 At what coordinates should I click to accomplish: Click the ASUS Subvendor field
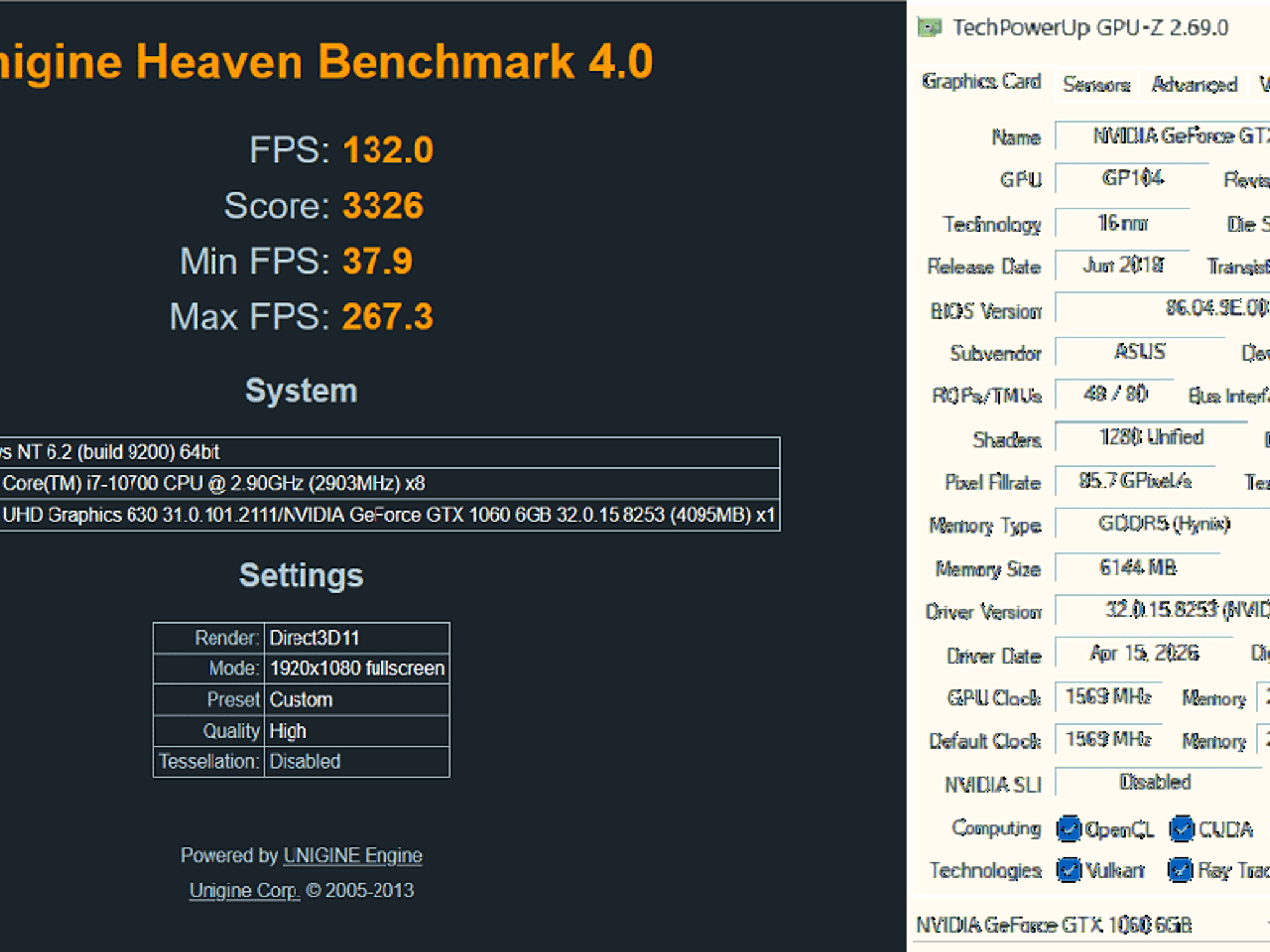pyautogui.click(x=1140, y=352)
